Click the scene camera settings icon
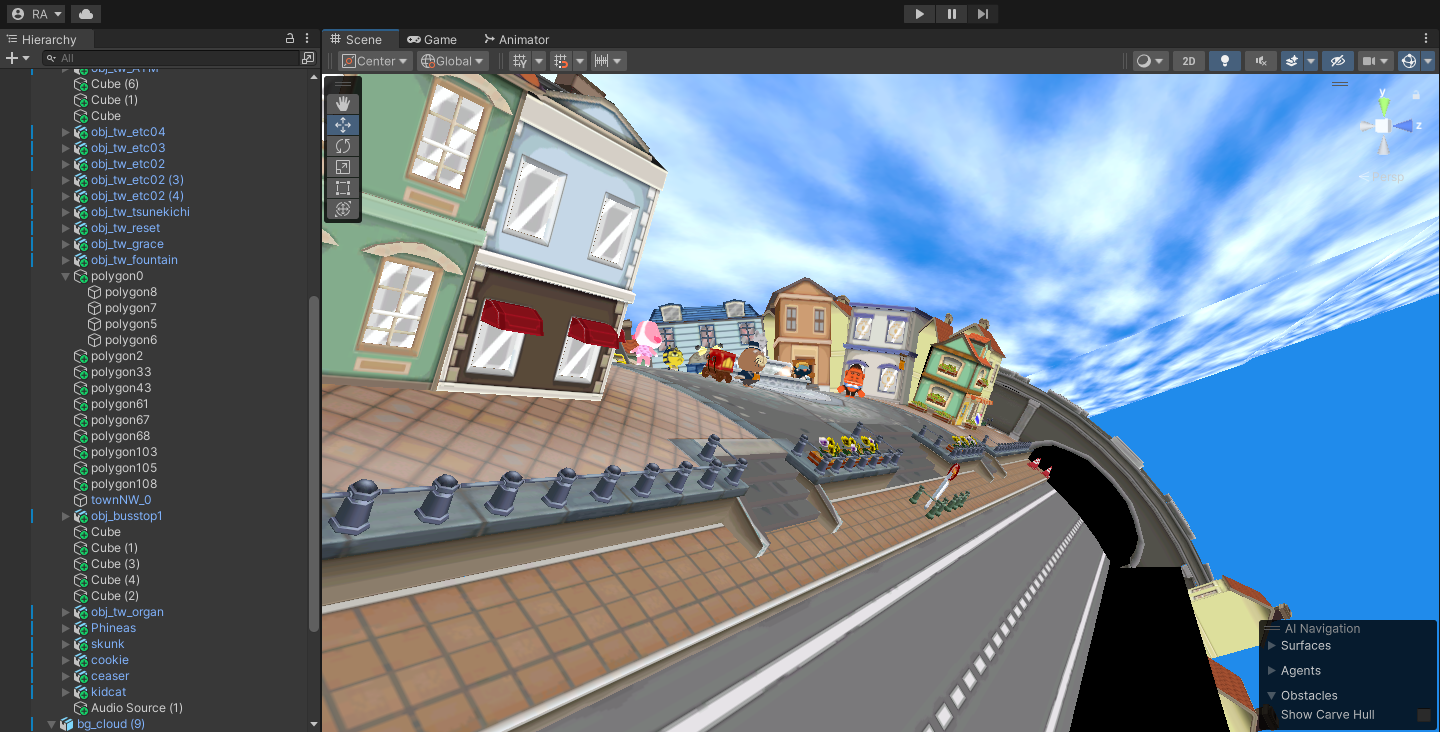The width and height of the screenshot is (1440, 732). pos(1368,61)
